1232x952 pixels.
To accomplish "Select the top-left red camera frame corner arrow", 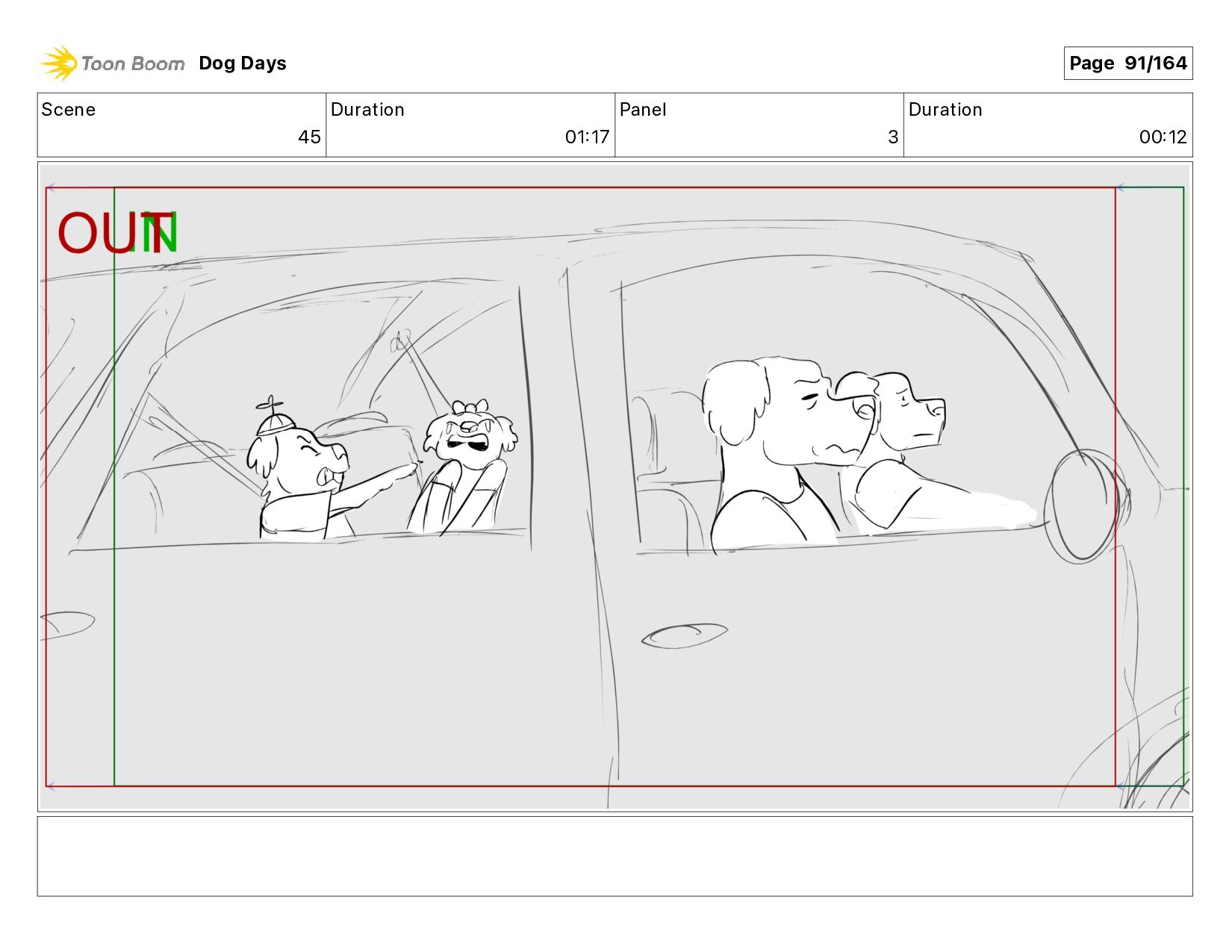I will pos(51,188).
